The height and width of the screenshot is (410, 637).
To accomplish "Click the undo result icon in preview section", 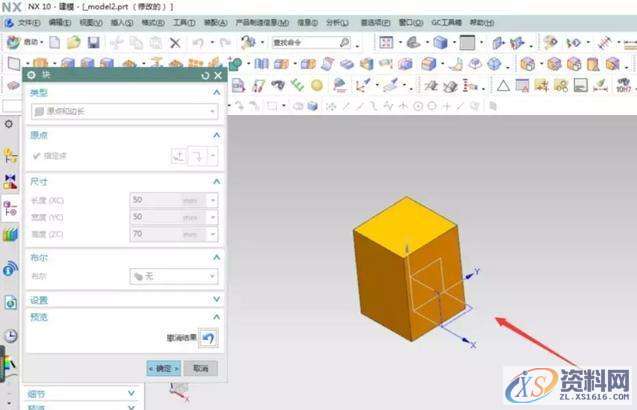I will 207,338.
